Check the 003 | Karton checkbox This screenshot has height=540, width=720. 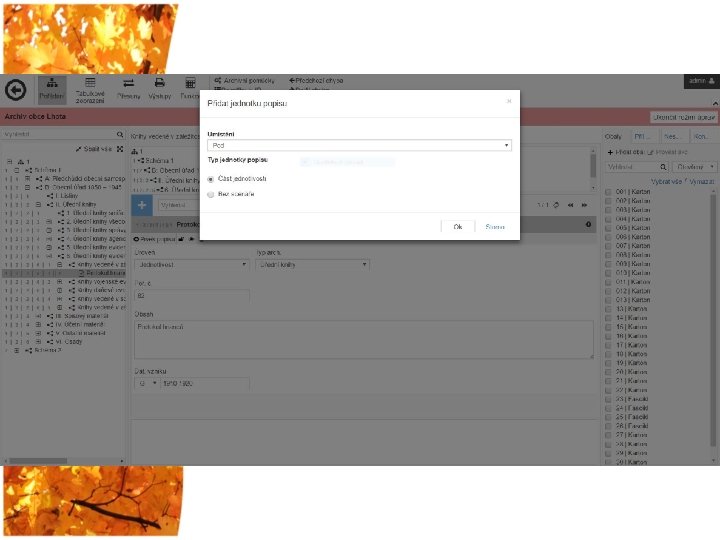[608, 210]
